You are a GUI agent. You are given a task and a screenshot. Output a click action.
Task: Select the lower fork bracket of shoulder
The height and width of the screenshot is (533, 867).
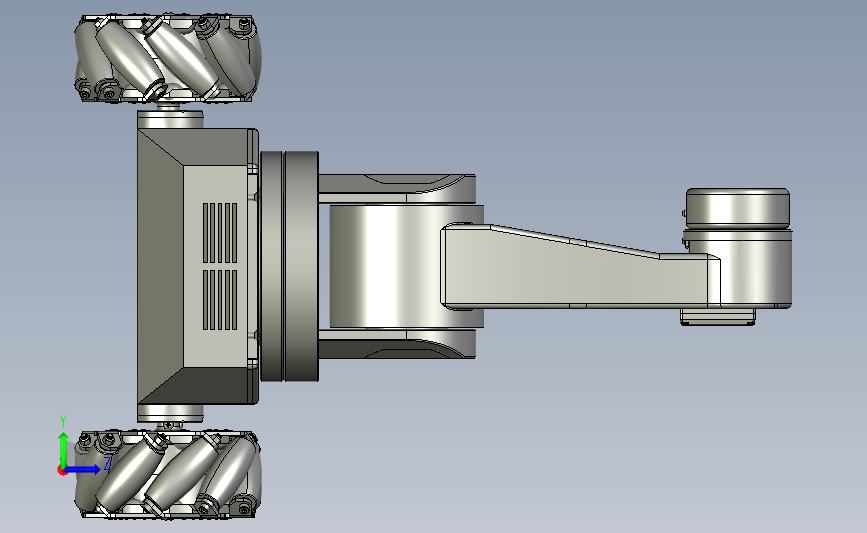[x=397, y=344]
